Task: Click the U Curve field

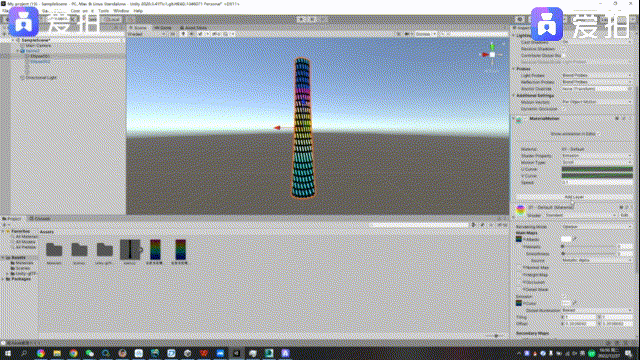Action: (597, 169)
